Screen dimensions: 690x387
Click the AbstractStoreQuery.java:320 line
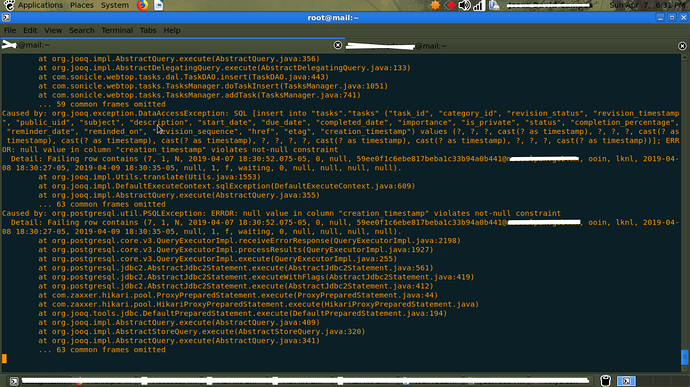202,332
